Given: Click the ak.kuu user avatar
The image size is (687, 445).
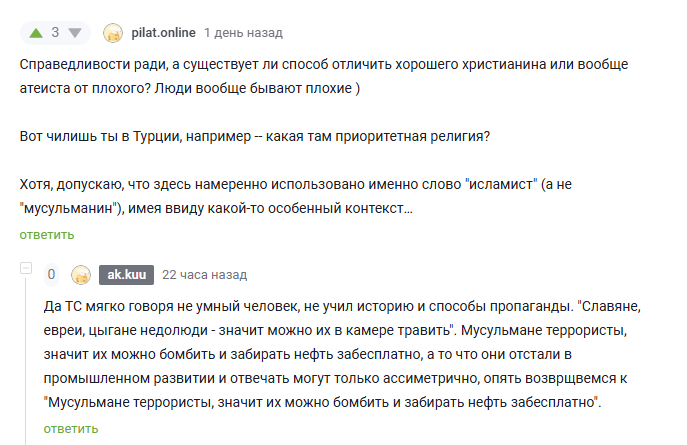Looking at the screenshot, I should pyautogui.click(x=81, y=275).
